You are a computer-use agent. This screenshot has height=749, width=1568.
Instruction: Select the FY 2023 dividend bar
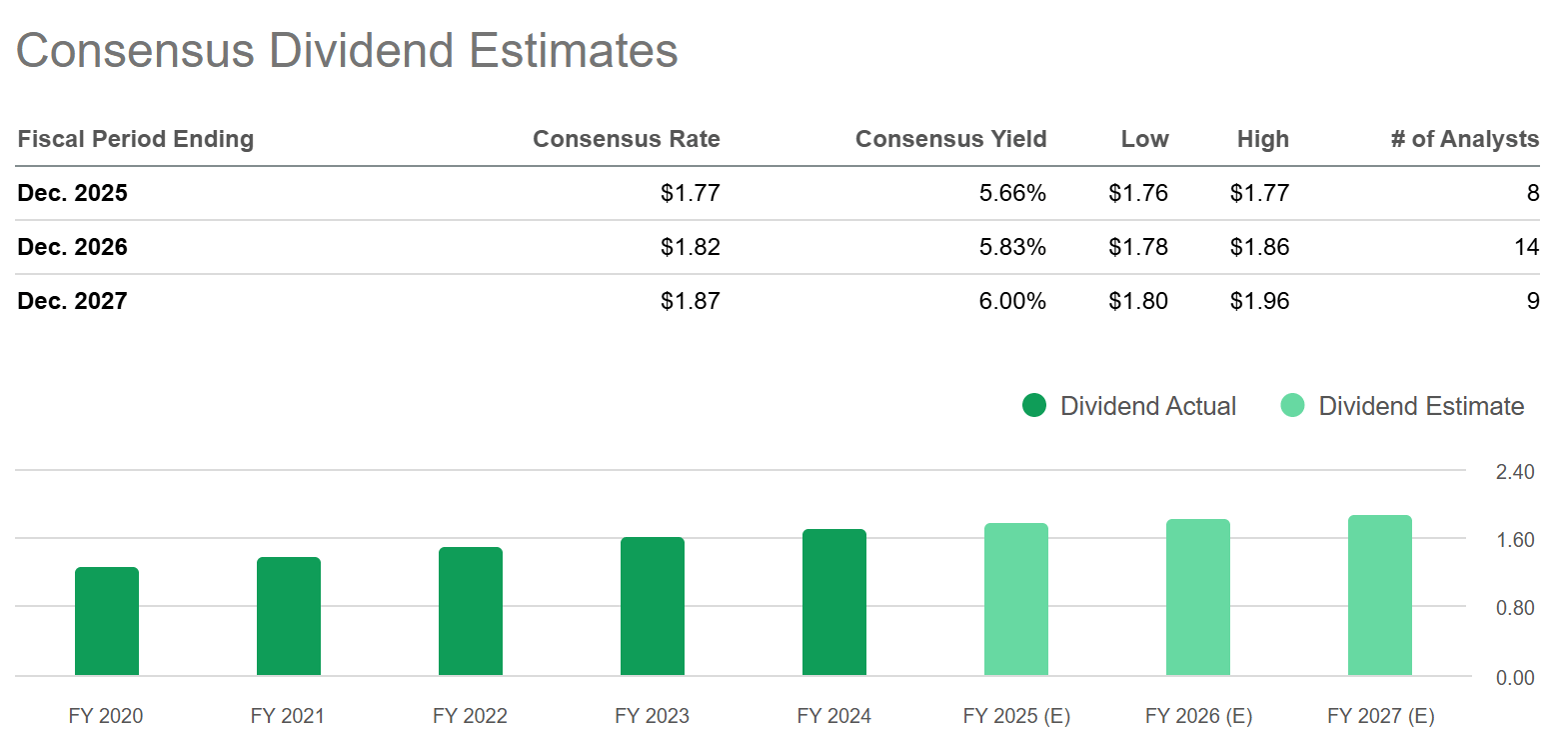point(653,606)
